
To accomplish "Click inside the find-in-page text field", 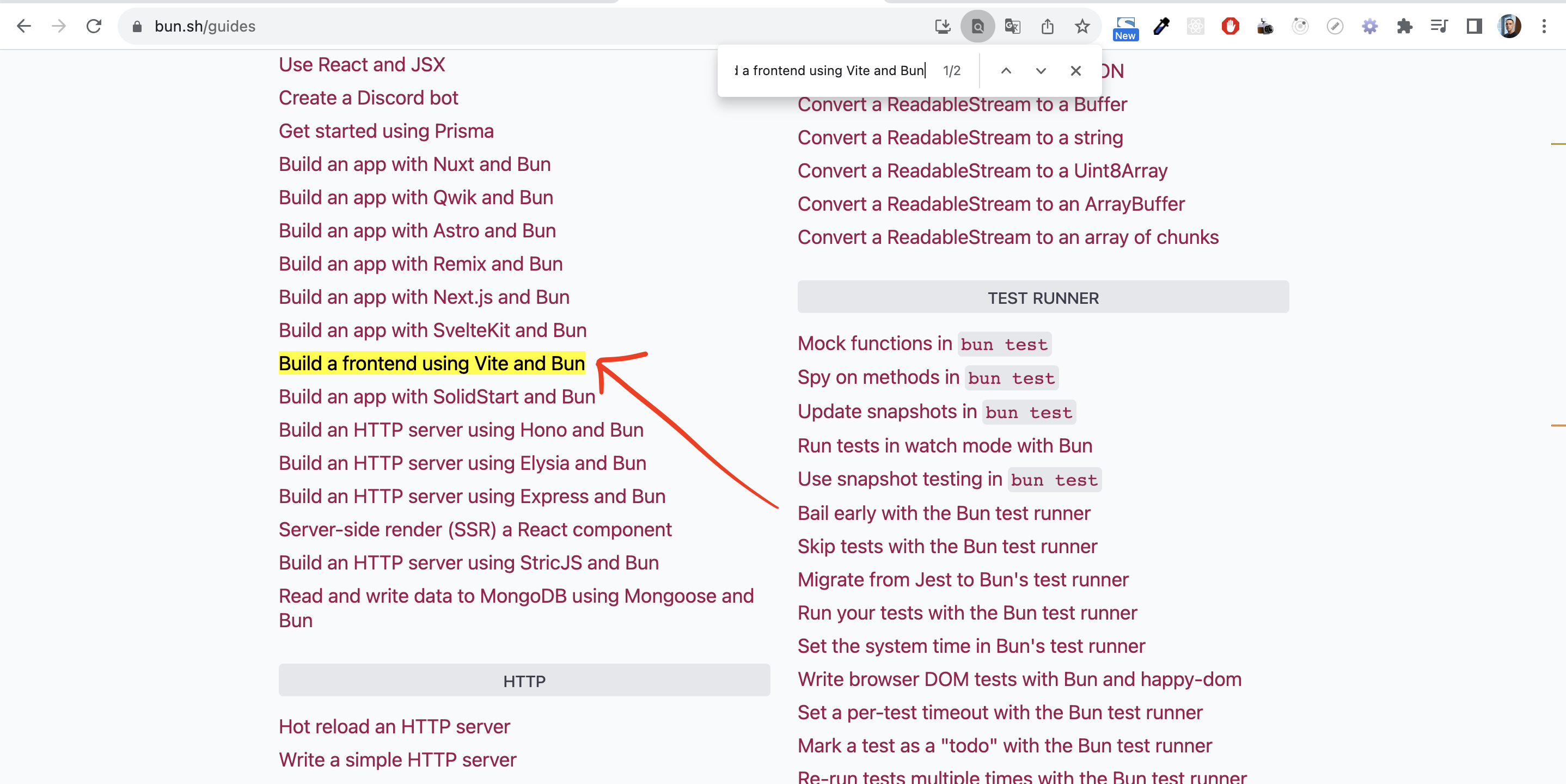I will [x=830, y=70].
